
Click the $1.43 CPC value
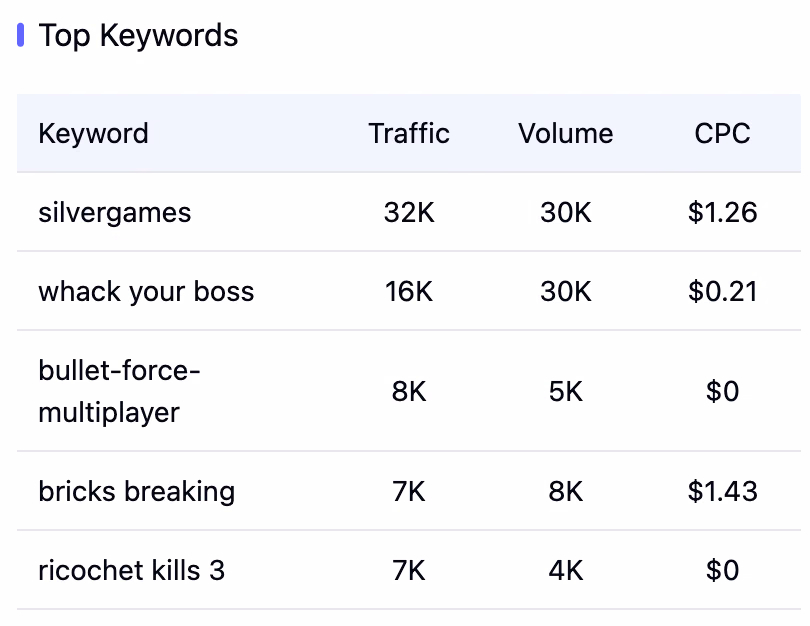pyautogui.click(x=722, y=491)
